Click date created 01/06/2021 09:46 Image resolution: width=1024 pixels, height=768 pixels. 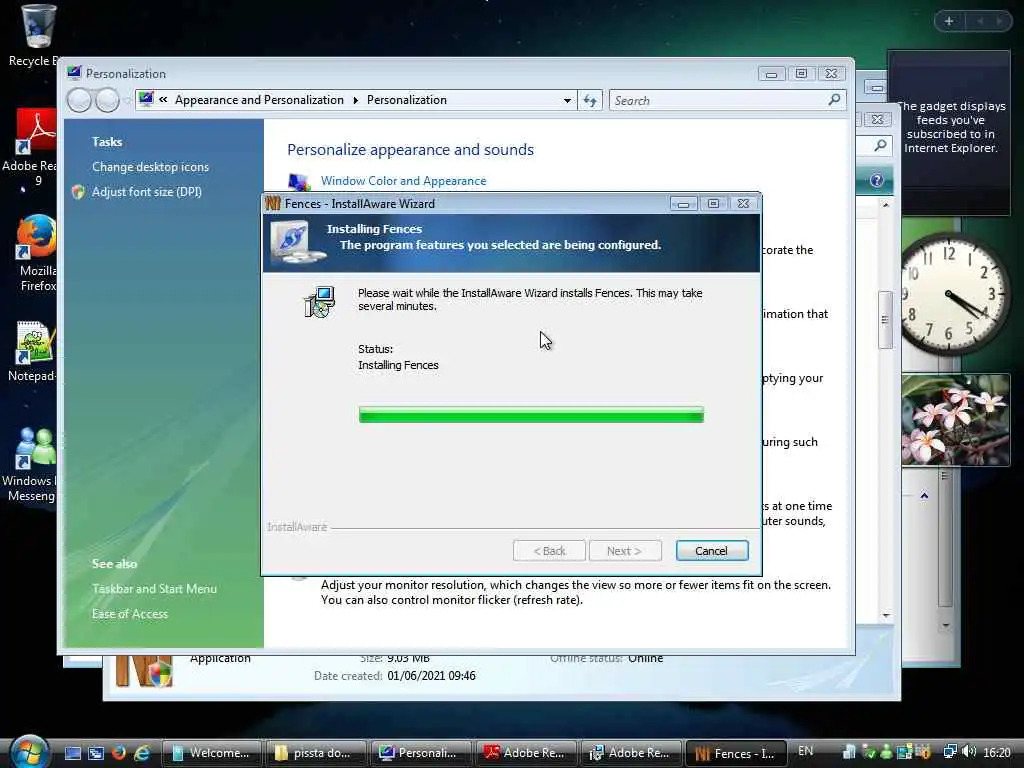[x=431, y=676]
